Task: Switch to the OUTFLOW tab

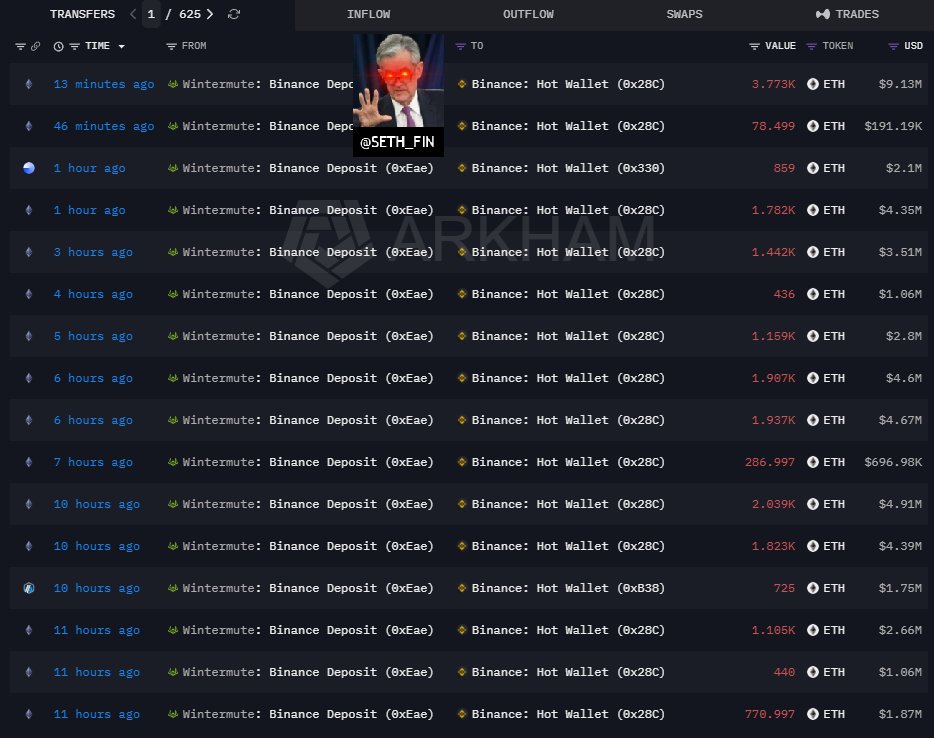Action: tap(528, 14)
